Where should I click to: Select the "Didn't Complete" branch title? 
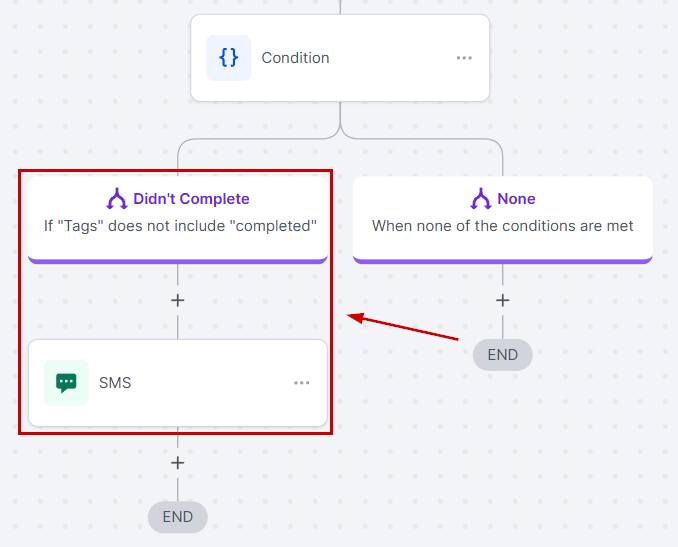[x=191, y=199]
